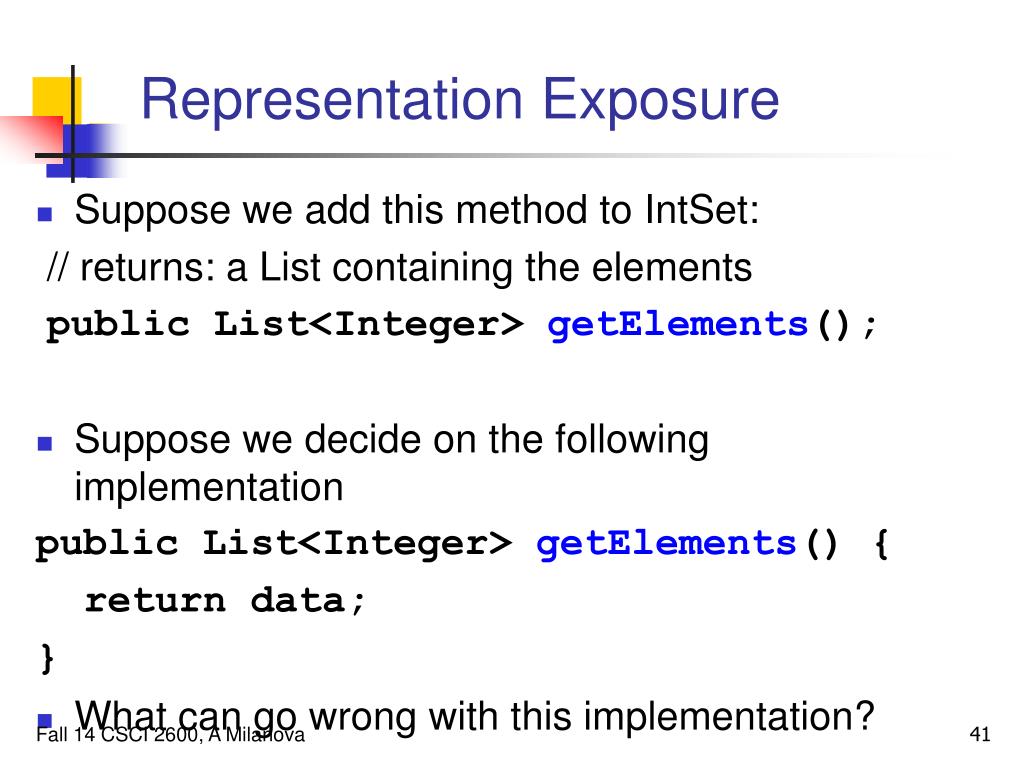Screen dimensions: 1024x768
Task: Click bullet marker before 'What can go wrong'
Action: [x=44, y=720]
